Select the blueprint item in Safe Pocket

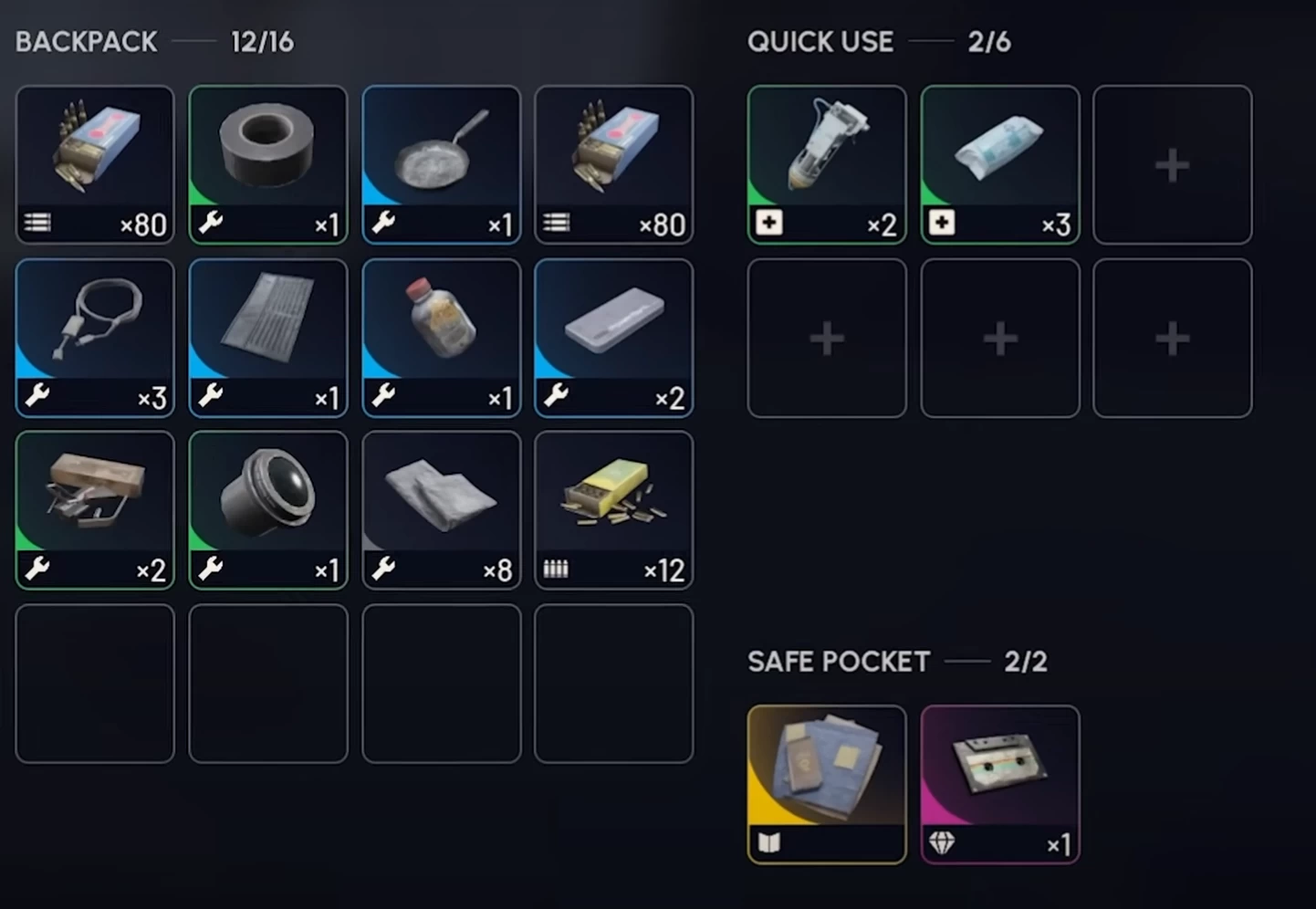click(x=827, y=784)
